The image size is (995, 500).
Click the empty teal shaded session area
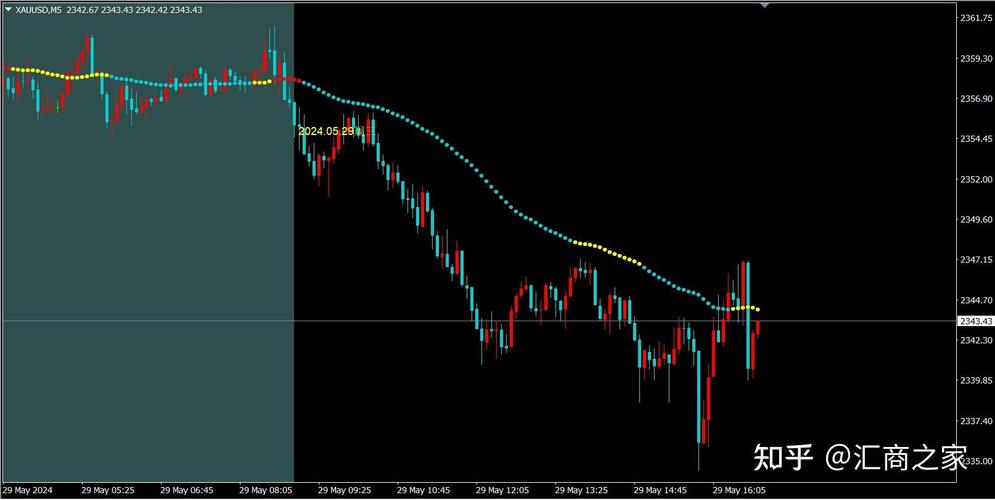(x=150, y=300)
